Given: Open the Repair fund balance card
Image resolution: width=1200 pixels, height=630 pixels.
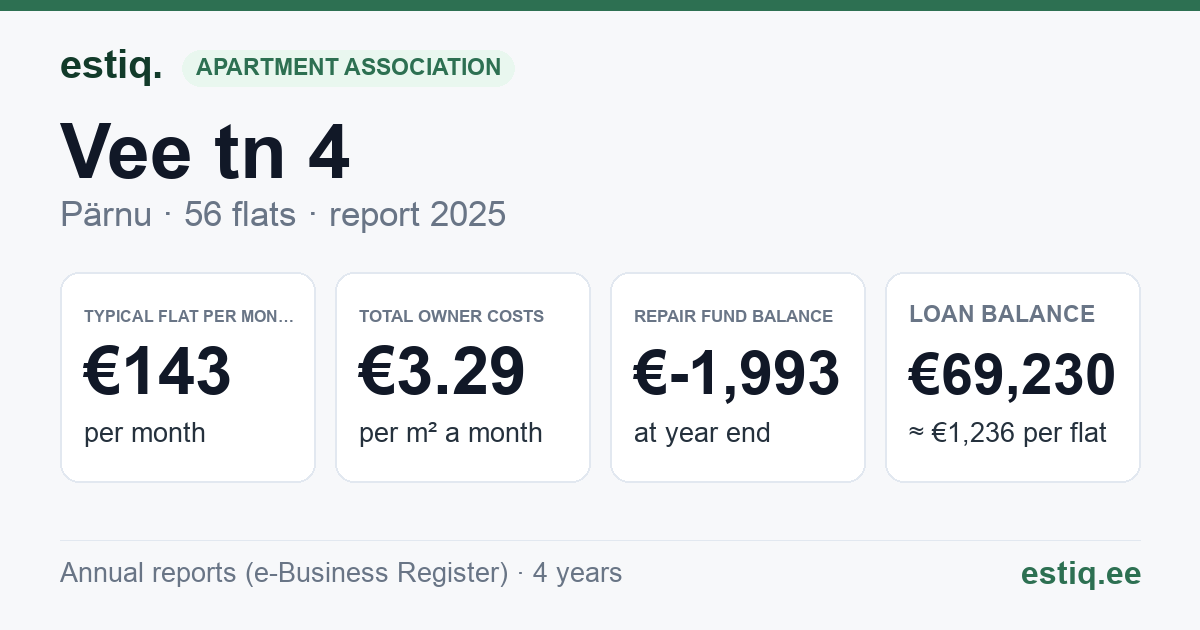Looking at the screenshot, I should click(738, 377).
